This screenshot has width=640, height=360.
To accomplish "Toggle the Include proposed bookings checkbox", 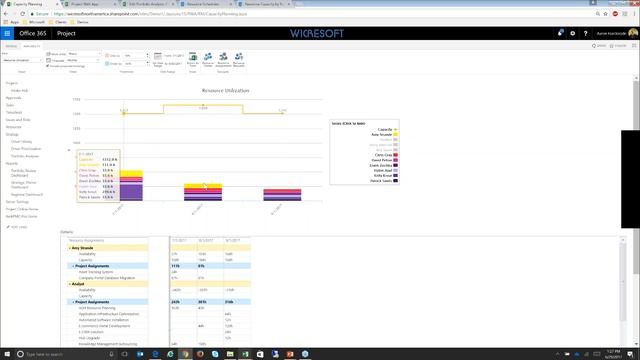I will tap(47, 66).
